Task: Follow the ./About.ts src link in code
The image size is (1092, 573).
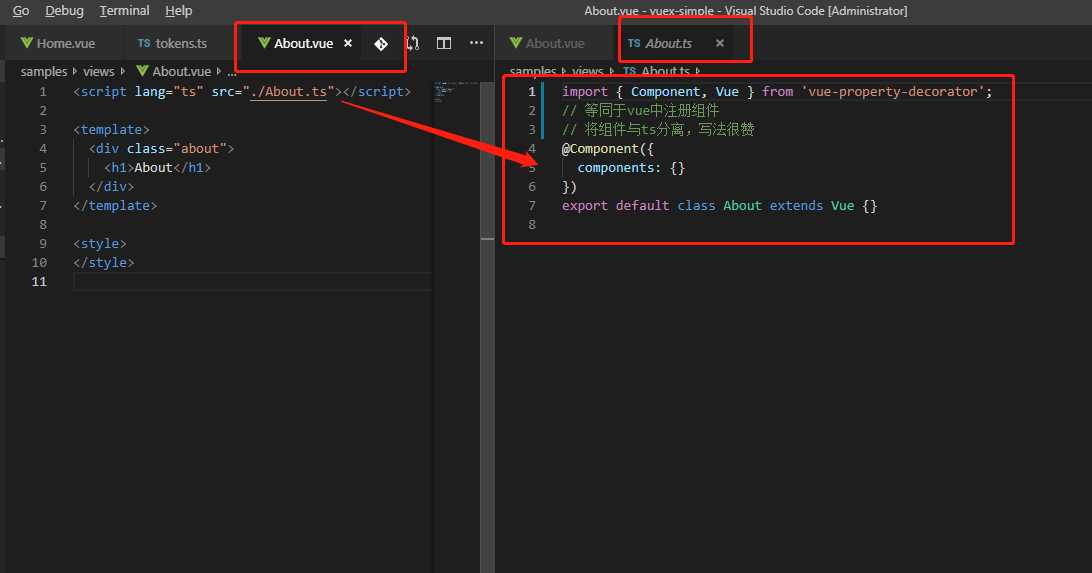Action: pos(288,92)
